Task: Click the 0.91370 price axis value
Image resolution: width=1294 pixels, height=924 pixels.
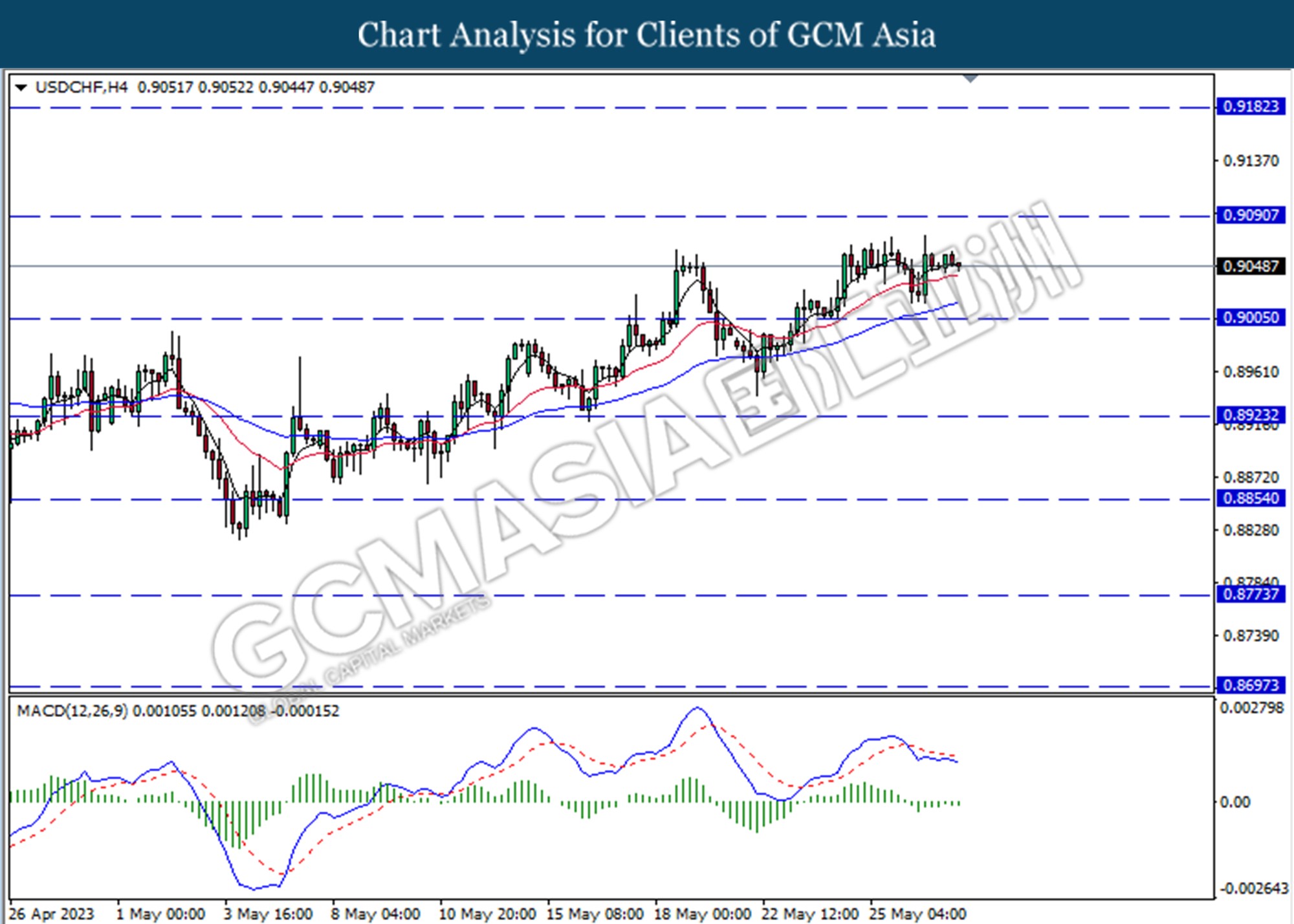Action: pyautogui.click(x=1251, y=161)
